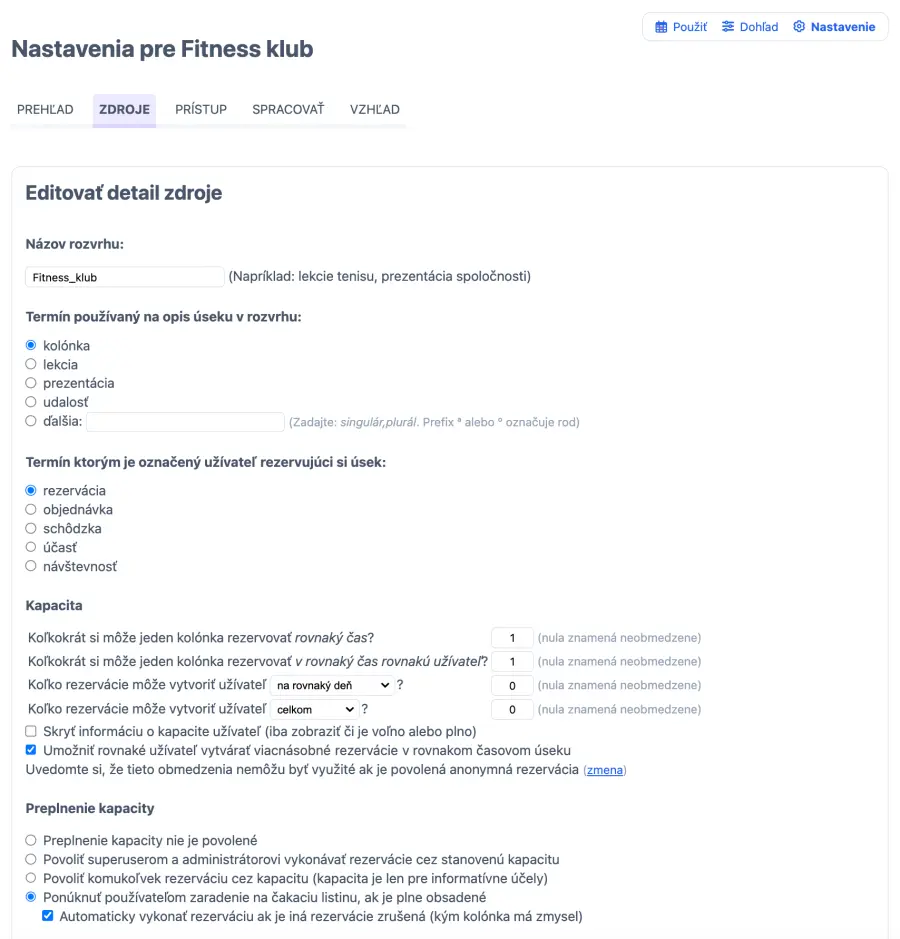
Task: Choose the 'objednávka' radio option
Action: 31,510
